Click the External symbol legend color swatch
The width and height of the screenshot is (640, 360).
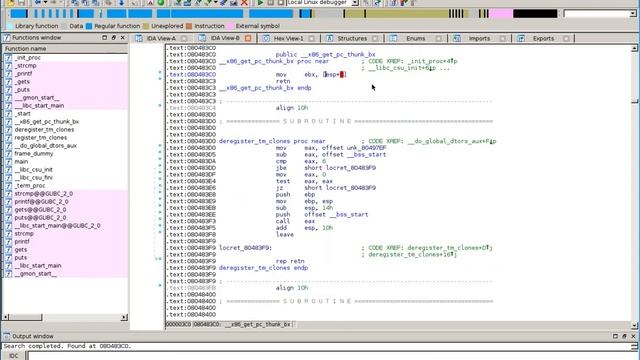(x=231, y=26)
